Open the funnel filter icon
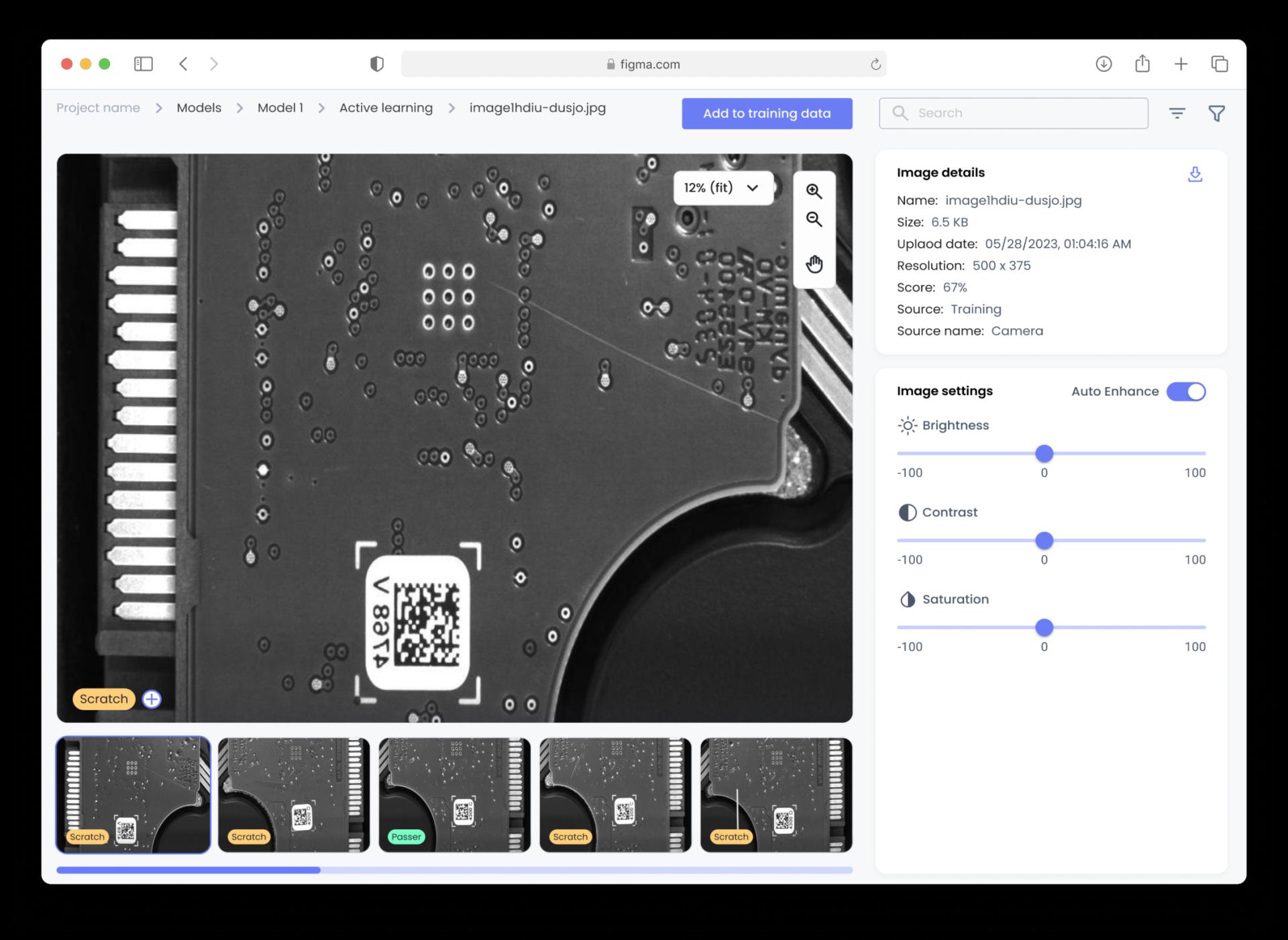 (x=1216, y=113)
